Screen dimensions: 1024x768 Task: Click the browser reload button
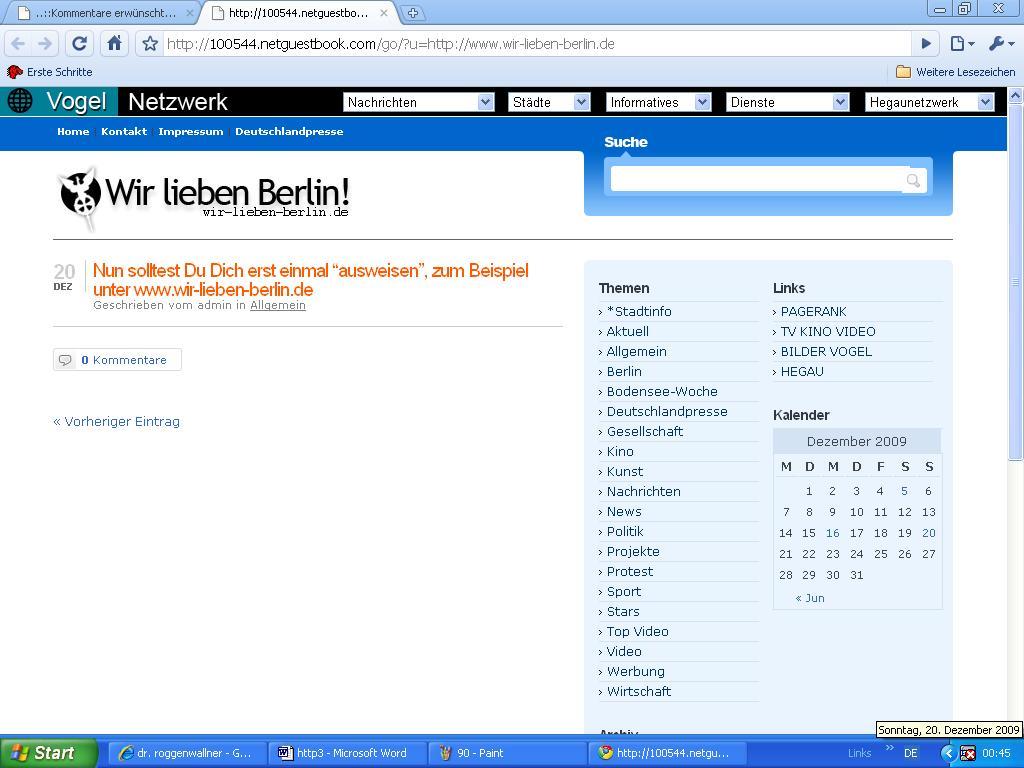[79, 43]
